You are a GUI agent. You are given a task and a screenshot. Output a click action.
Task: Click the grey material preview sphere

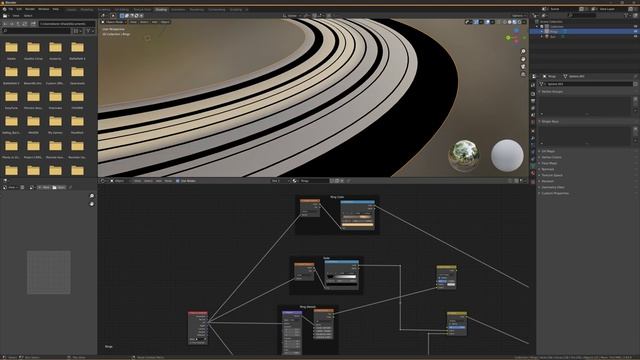(x=507, y=155)
